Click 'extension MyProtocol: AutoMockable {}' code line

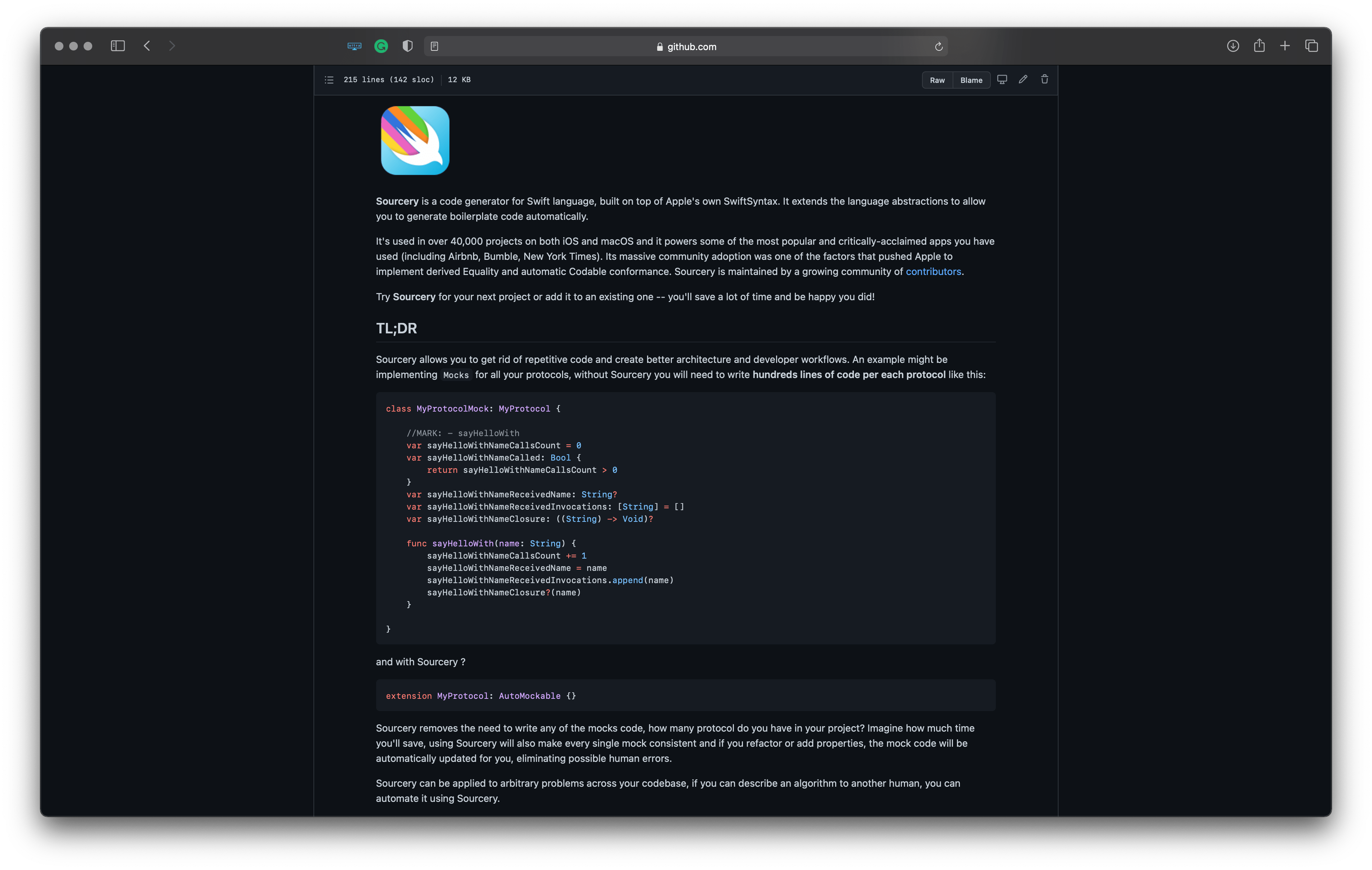[481, 696]
